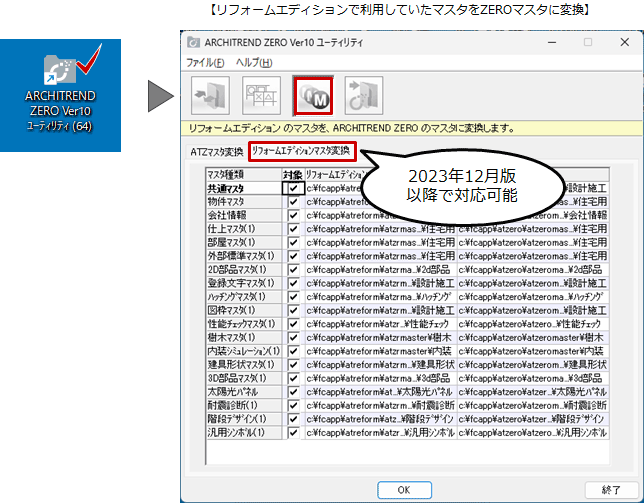Toggle the 汎用シンボル(1) checkbox
The image size is (644, 503).
click(x=293, y=432)
